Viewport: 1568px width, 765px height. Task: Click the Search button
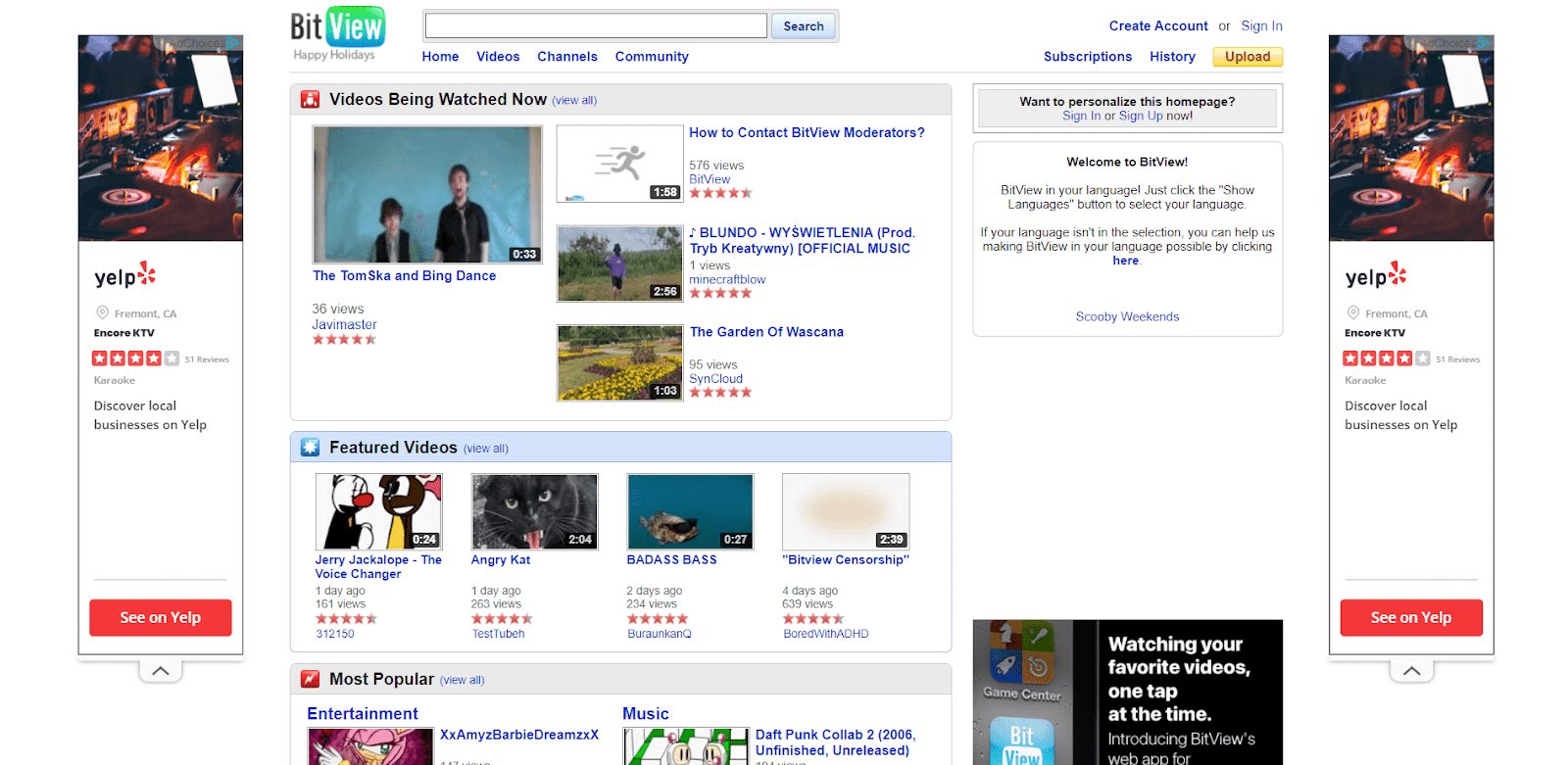click(x=804, y=26)
